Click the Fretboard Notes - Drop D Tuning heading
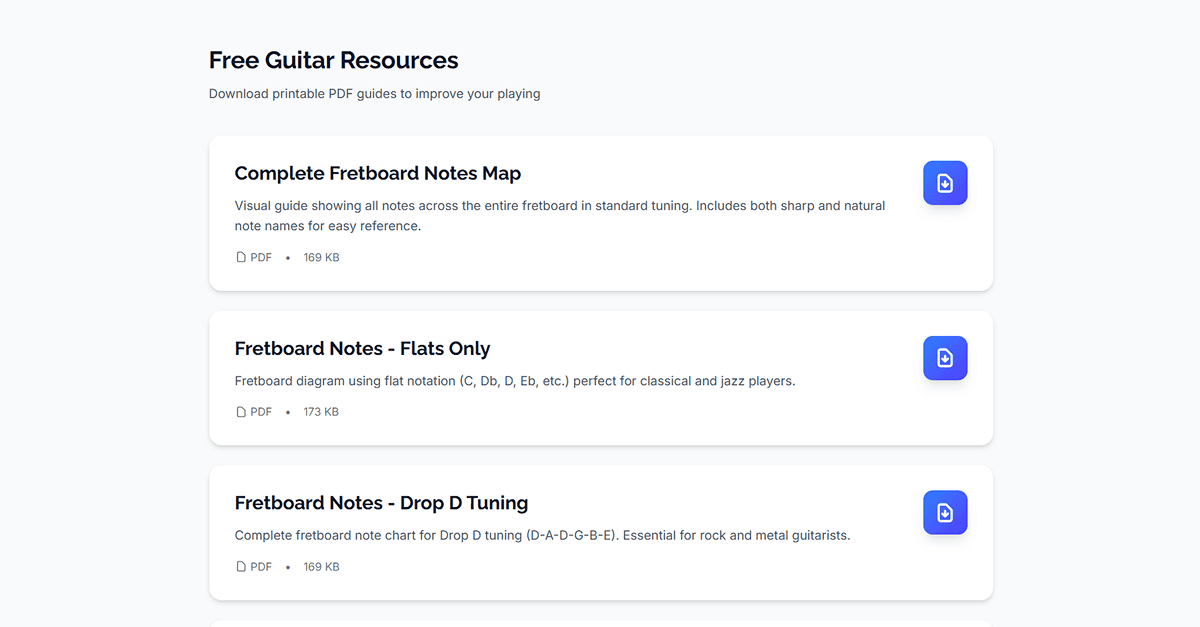Image resolution: width=1200 pixels, height=627 pixels. 381,503
